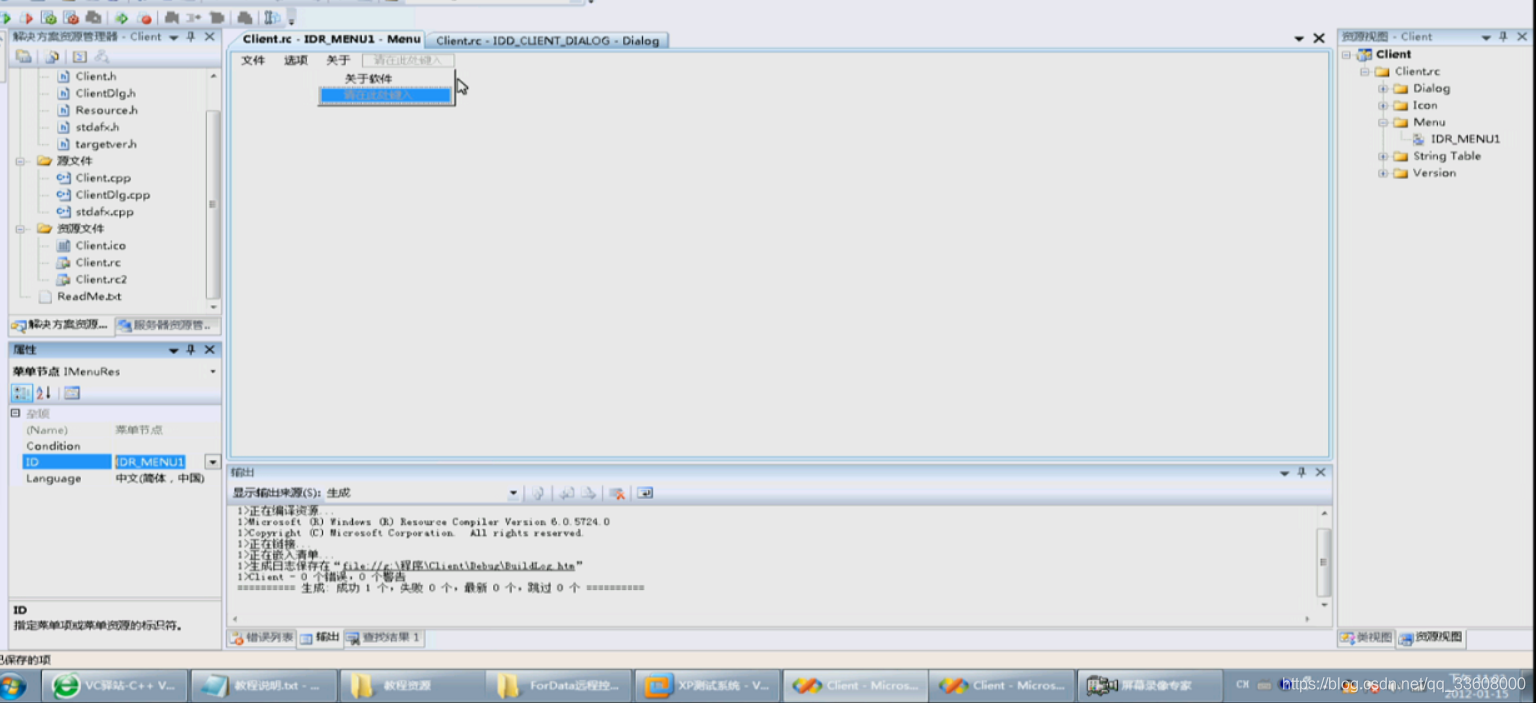Select Resource.h in Solution Explorer

106,110
